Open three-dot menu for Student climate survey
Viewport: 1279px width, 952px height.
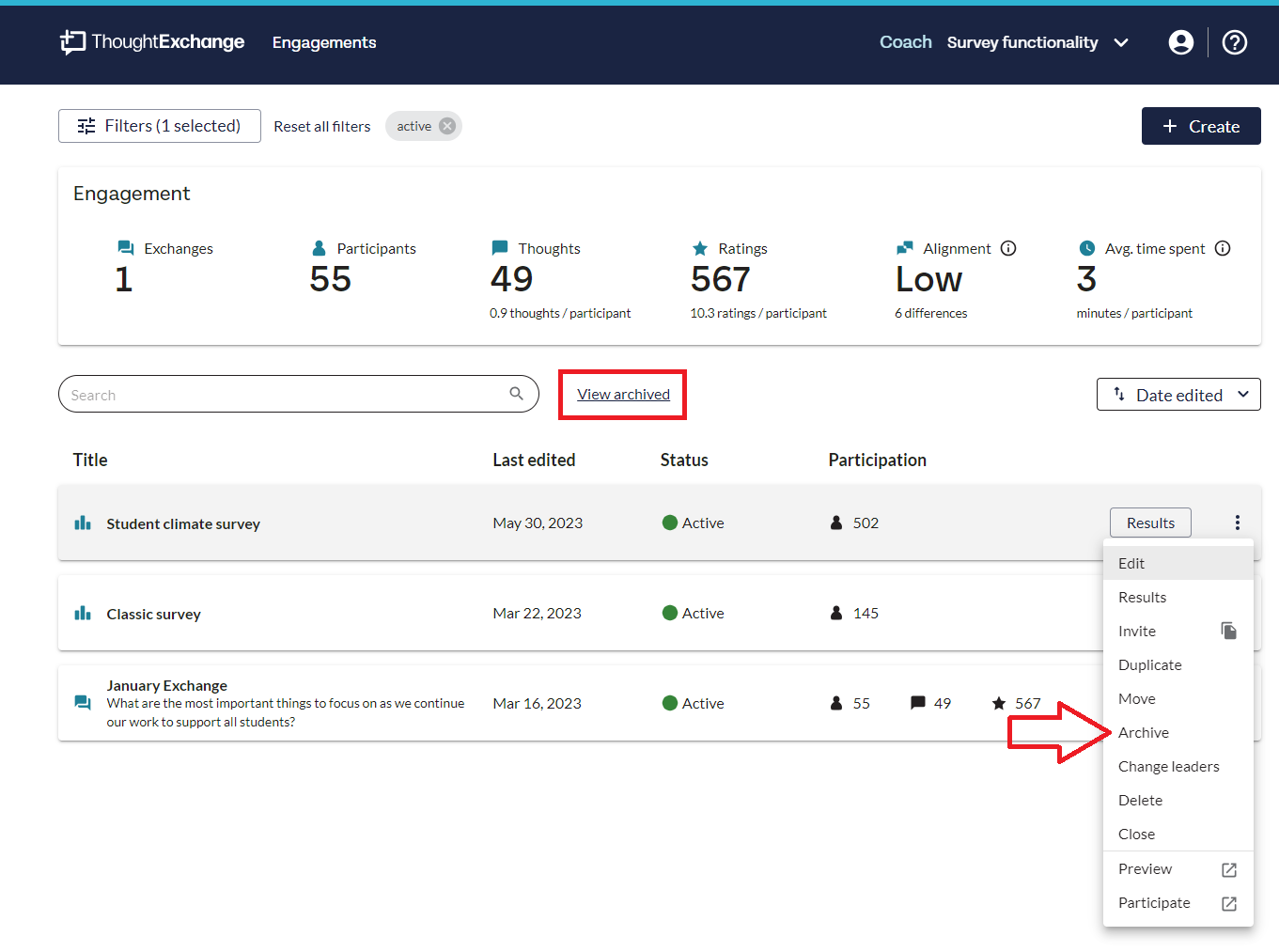point(1238,523)
